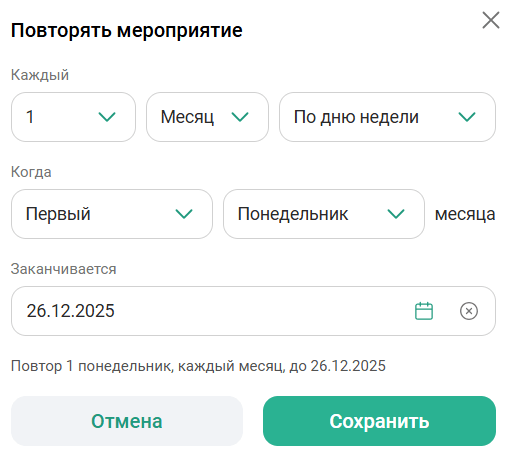The image size is (507, 460).
Task: Click the Когда label
Action: coord(31,172)
